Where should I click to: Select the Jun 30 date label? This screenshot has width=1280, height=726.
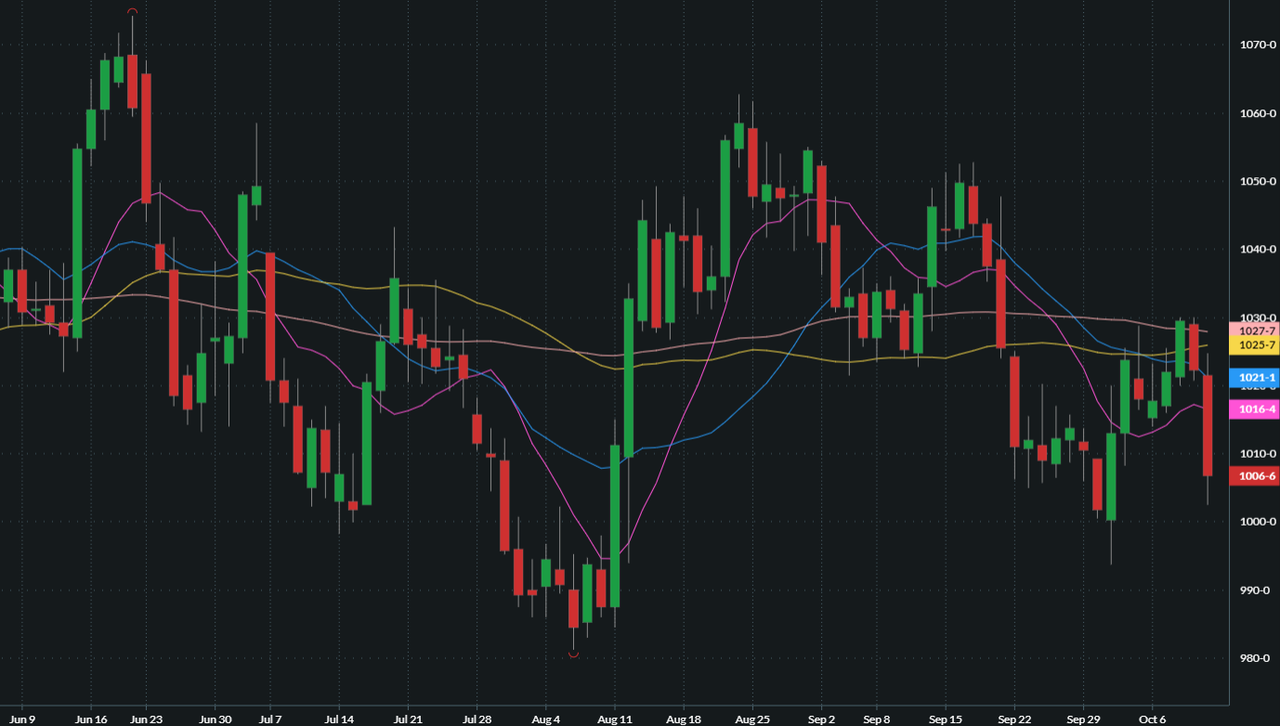click(215, 718)
